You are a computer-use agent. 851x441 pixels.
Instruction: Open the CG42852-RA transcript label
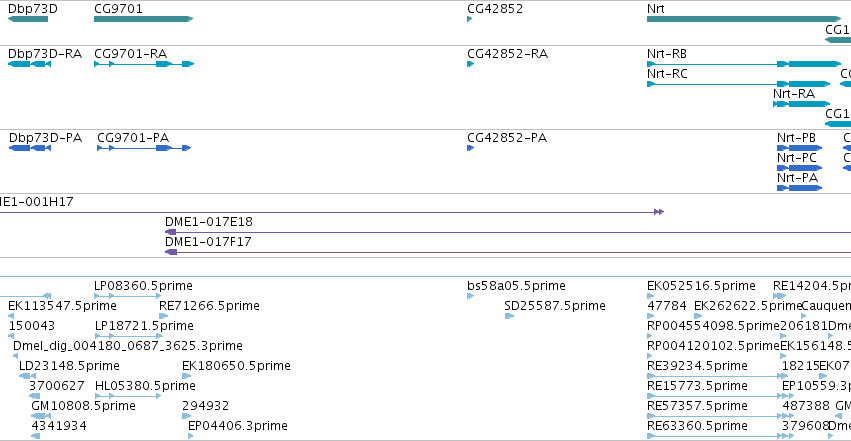[x=507, y=54]
